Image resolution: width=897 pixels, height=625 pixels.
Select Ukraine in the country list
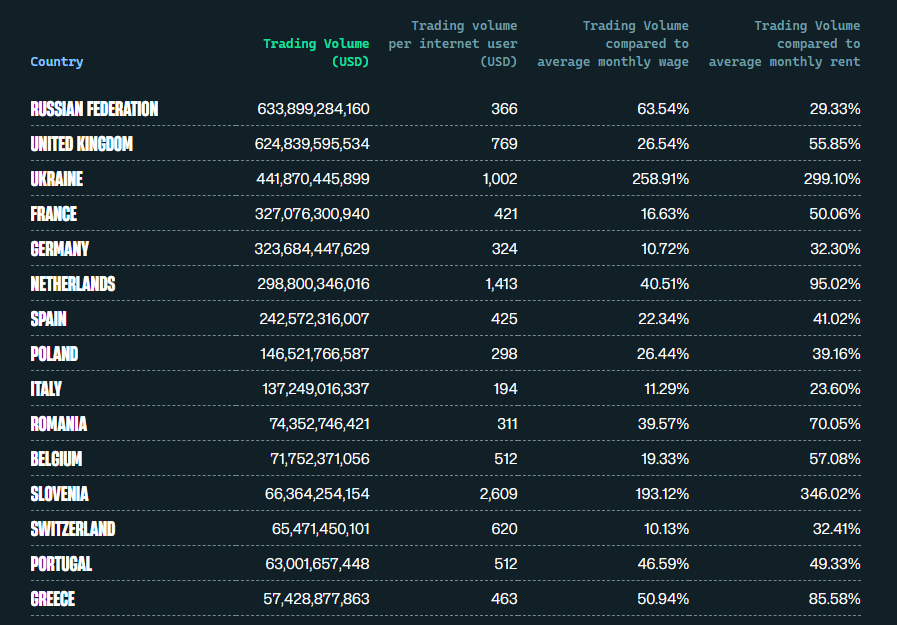(57, 179)
